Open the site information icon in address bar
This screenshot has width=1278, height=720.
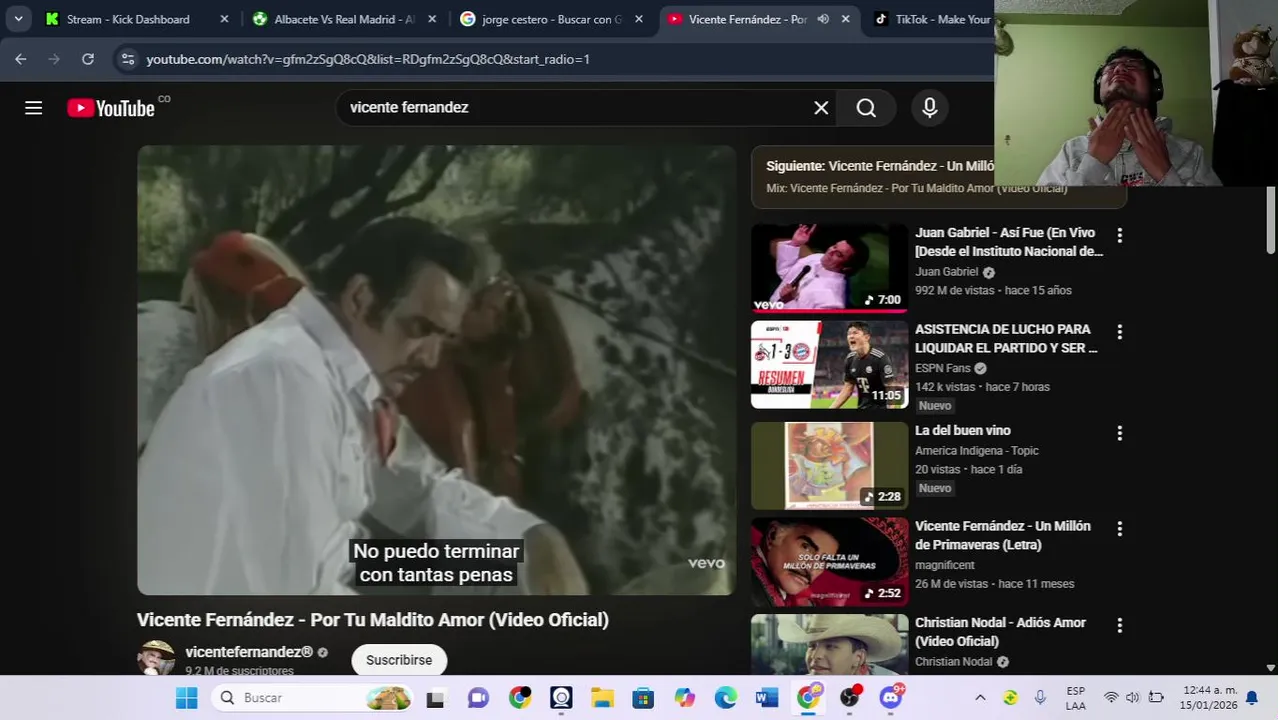[127, 59]
